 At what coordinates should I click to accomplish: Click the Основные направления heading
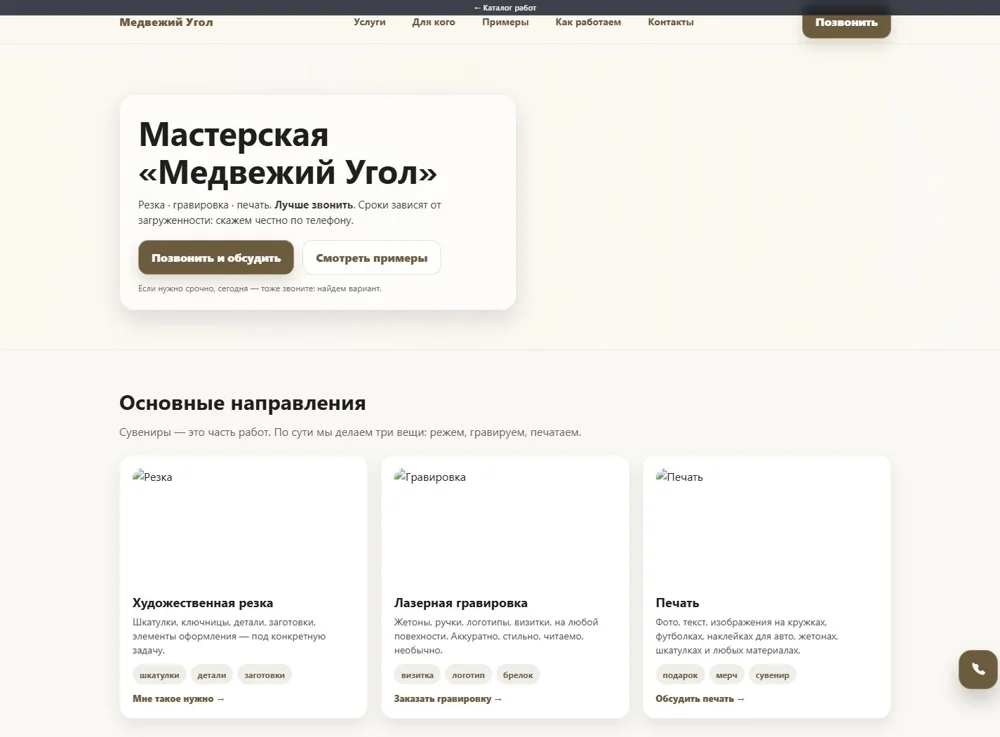(242, 403)
